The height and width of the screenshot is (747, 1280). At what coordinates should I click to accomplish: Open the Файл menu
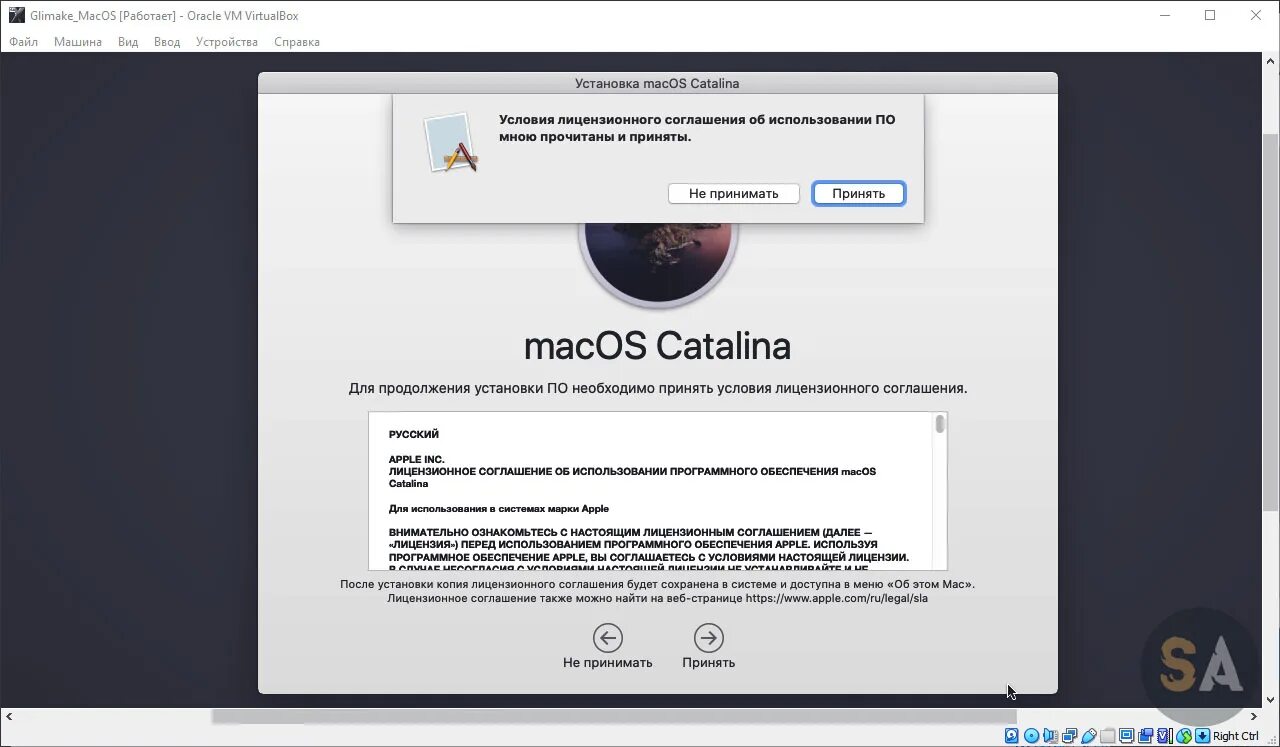click(x=23, y=42)
